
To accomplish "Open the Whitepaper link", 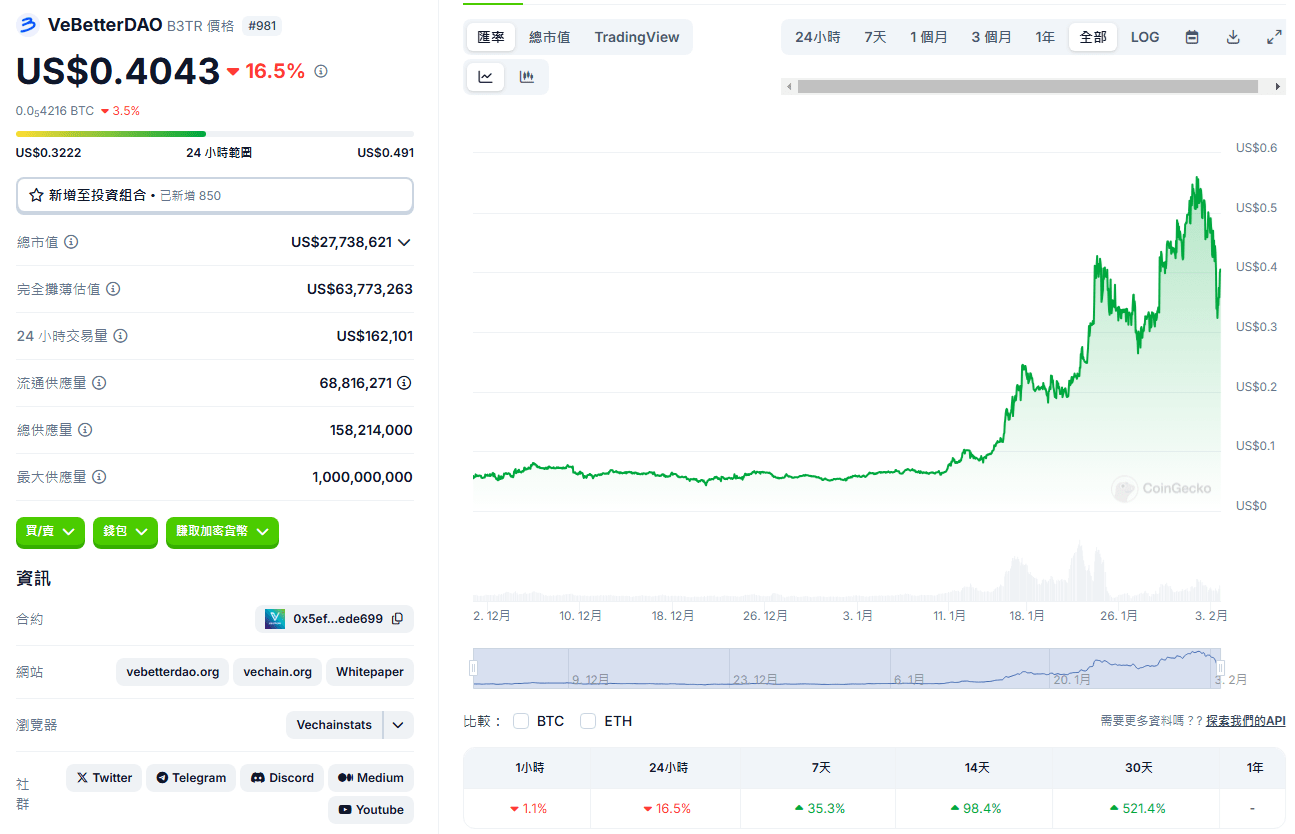I will point(370,672).
